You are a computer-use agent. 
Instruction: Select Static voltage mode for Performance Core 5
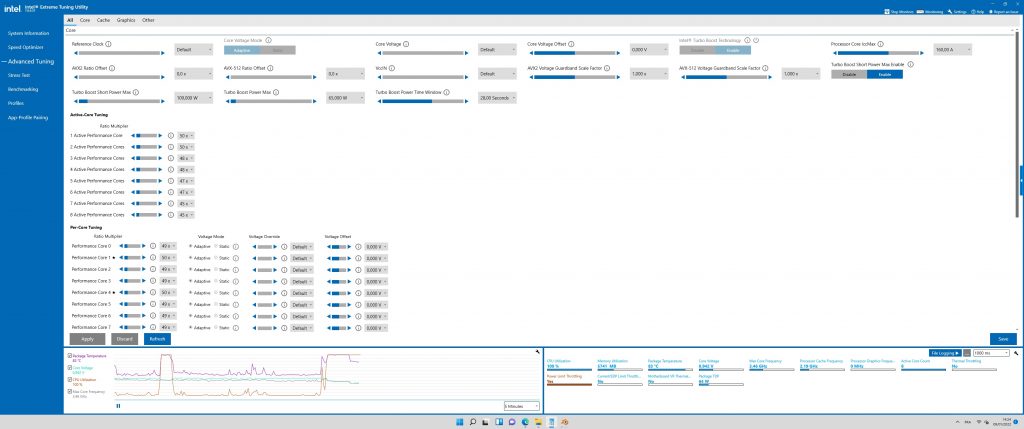216,304
